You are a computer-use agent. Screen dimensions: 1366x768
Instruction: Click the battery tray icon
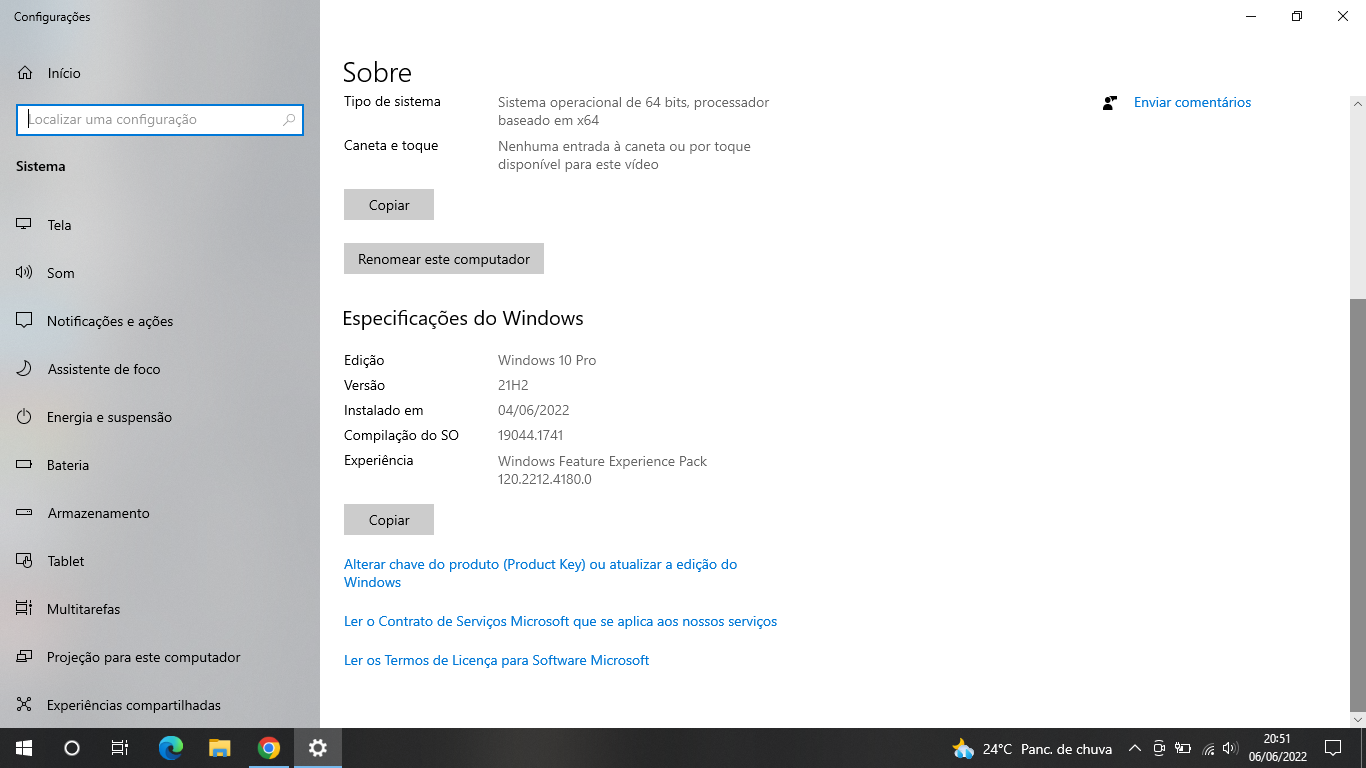[x=1183, y=748]
